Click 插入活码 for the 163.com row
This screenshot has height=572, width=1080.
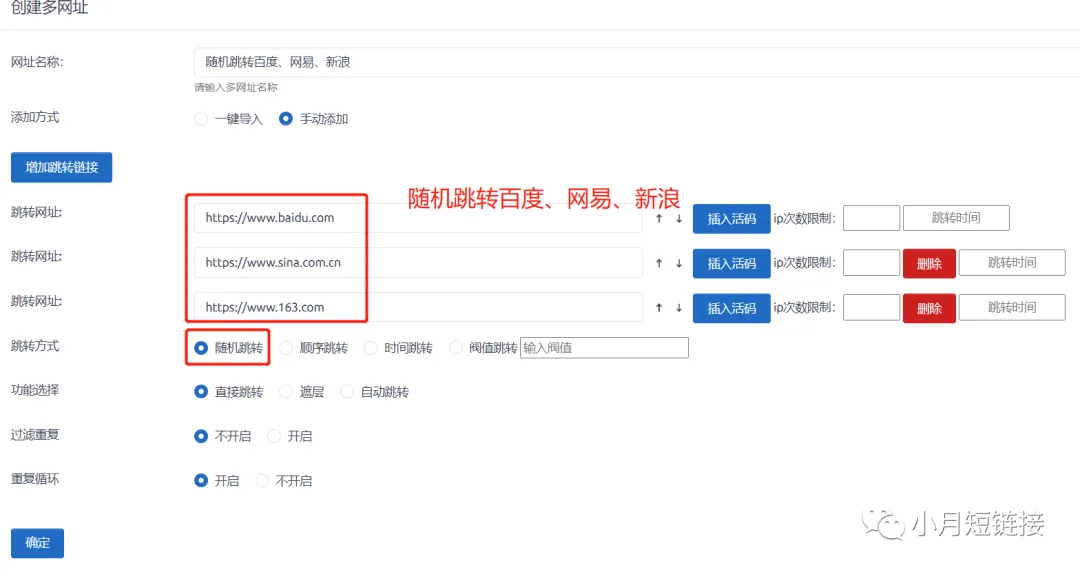pos(731,308)
